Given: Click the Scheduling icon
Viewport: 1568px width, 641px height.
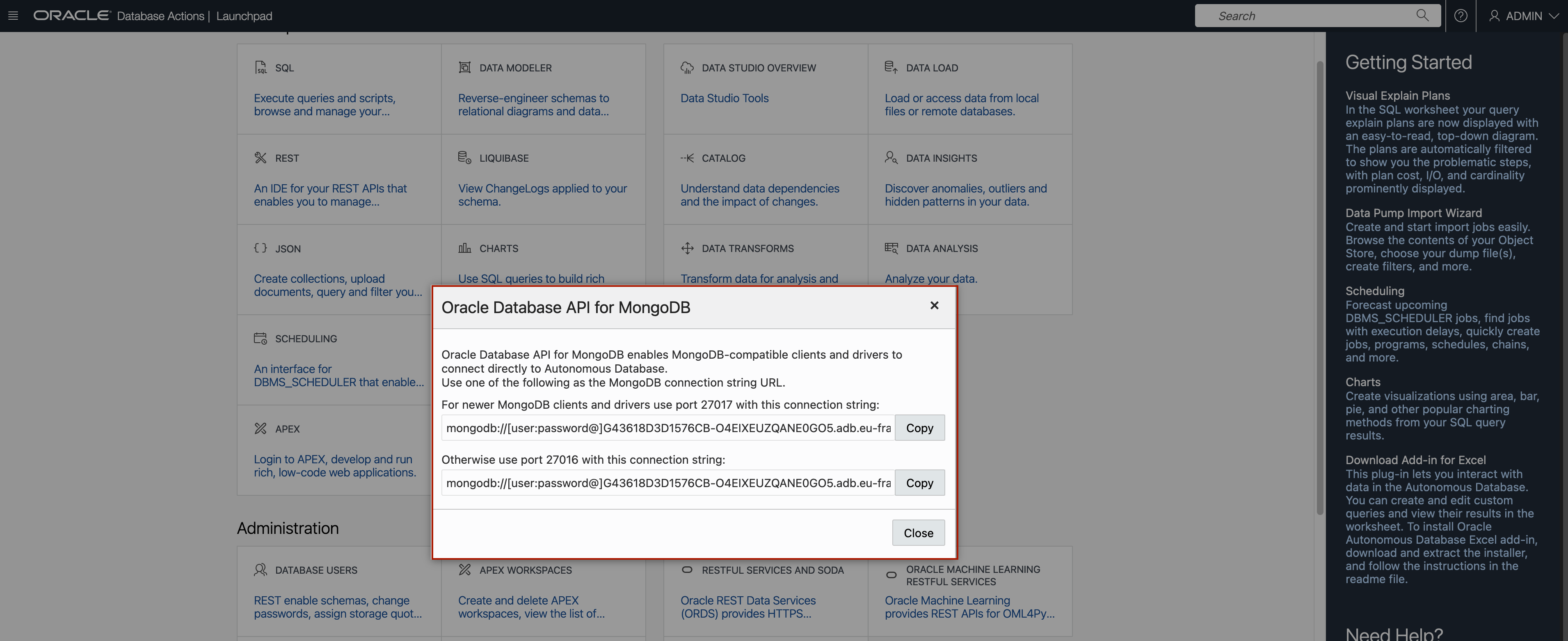Looking at the screenshot, I should [x=261, y=339].
